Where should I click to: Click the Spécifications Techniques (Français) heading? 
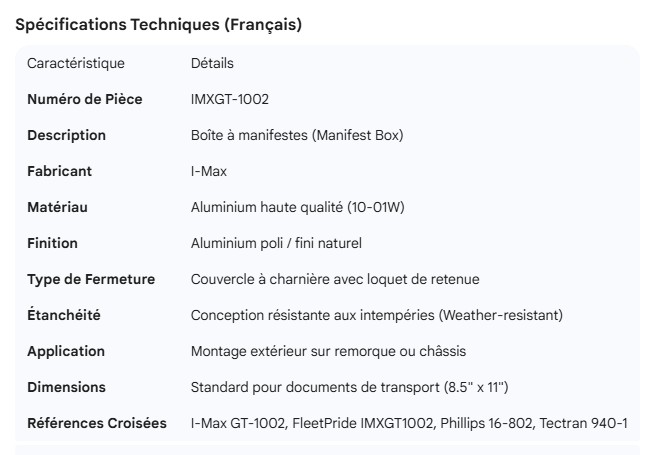(160, 26)
